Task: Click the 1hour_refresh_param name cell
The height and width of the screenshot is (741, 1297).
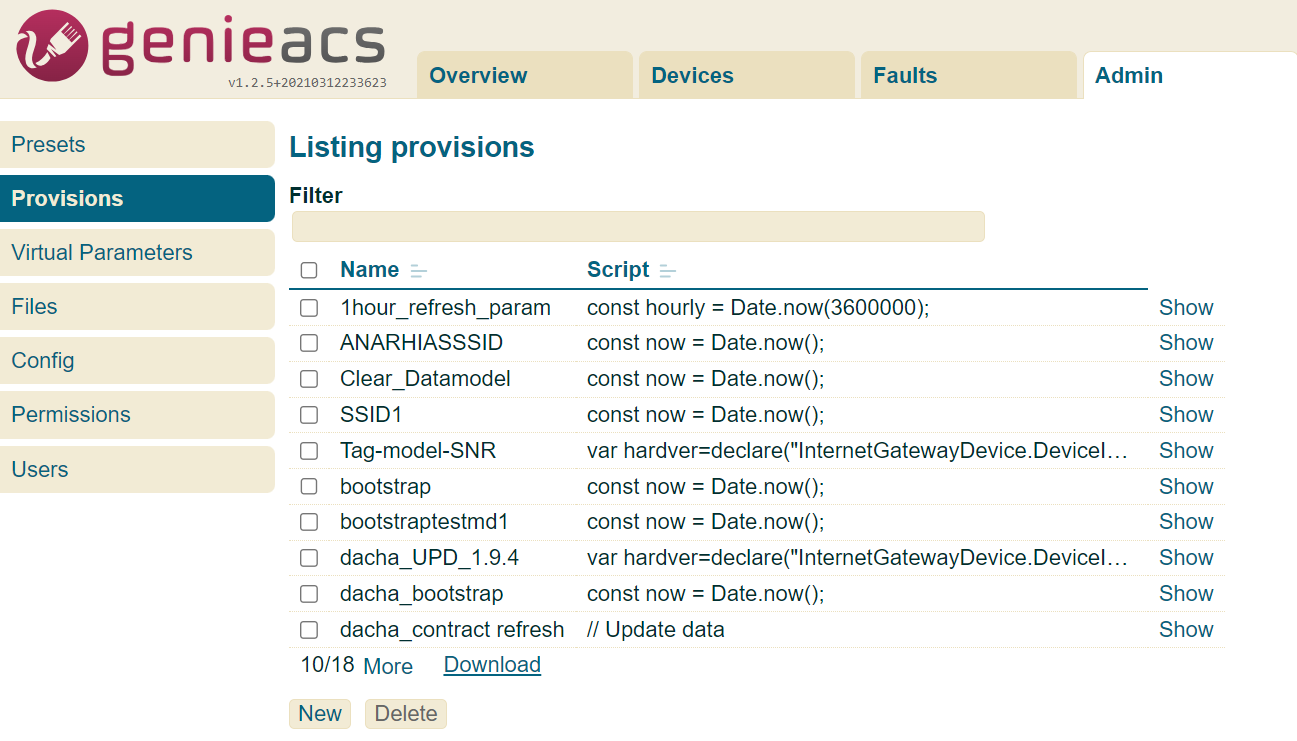Action: (445, 308)
